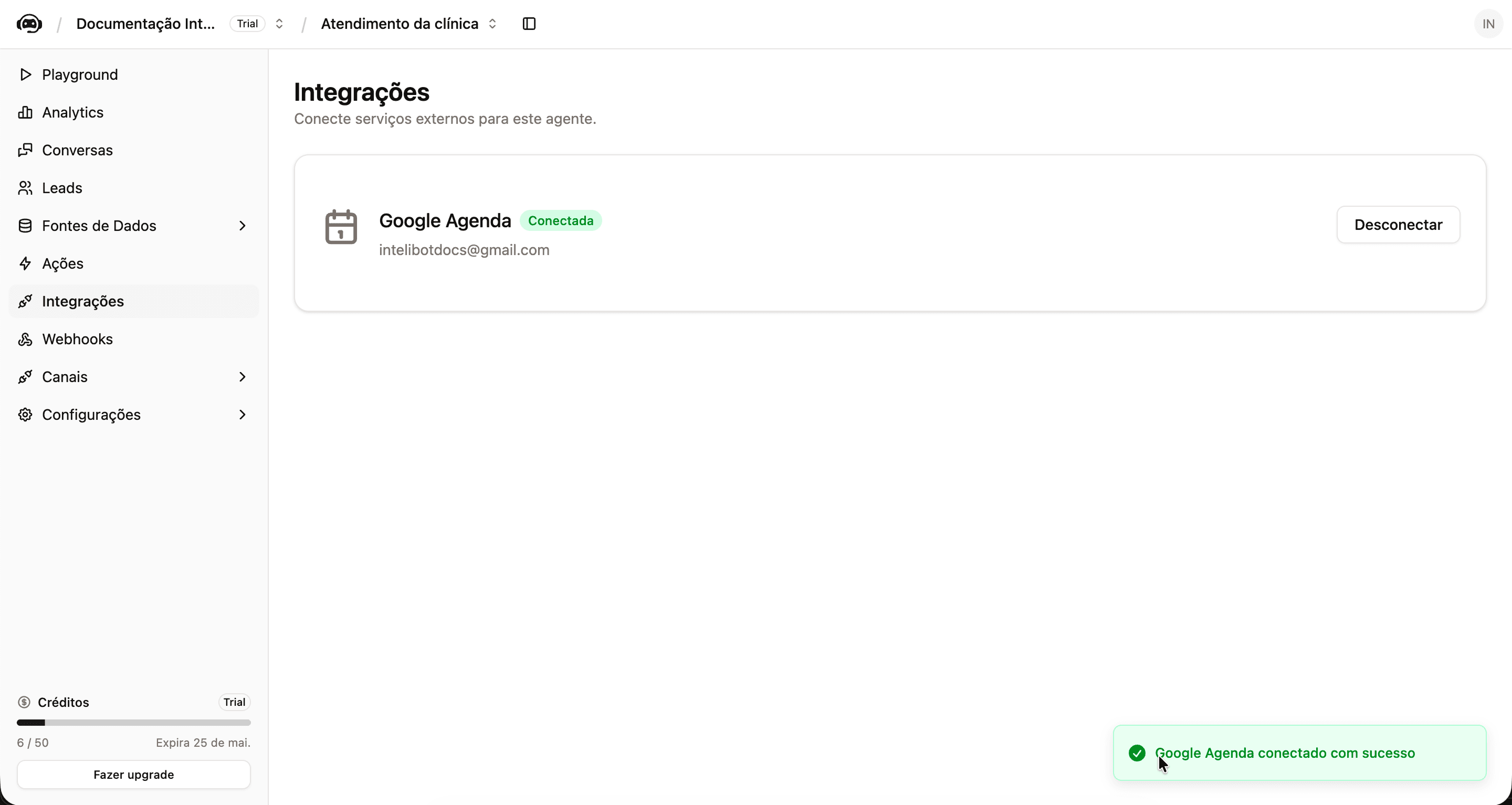
Task: Click the Configurações gear icon
Action: click(x=25, y=415)
